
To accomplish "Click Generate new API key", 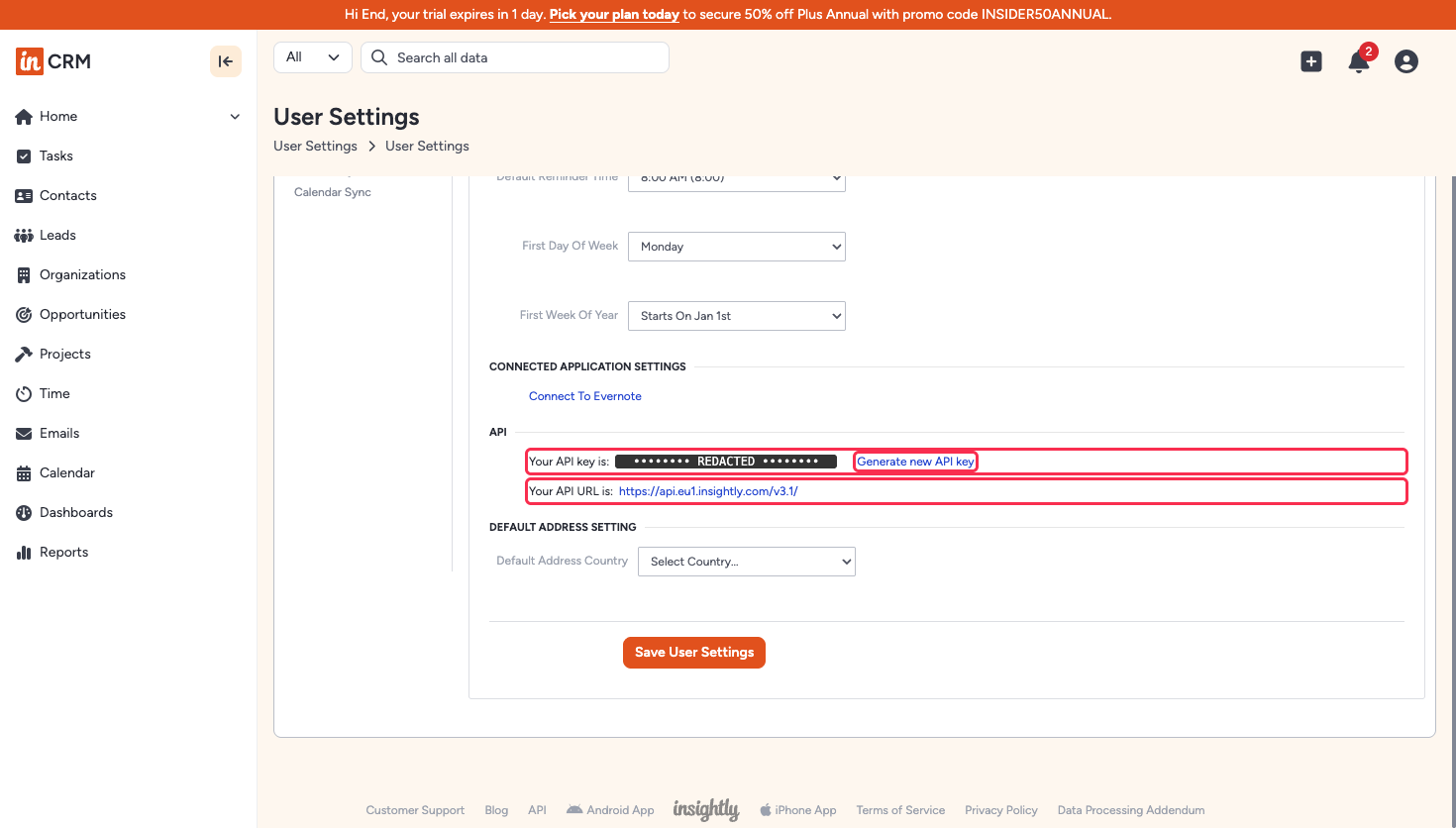I will coord(916,462).
